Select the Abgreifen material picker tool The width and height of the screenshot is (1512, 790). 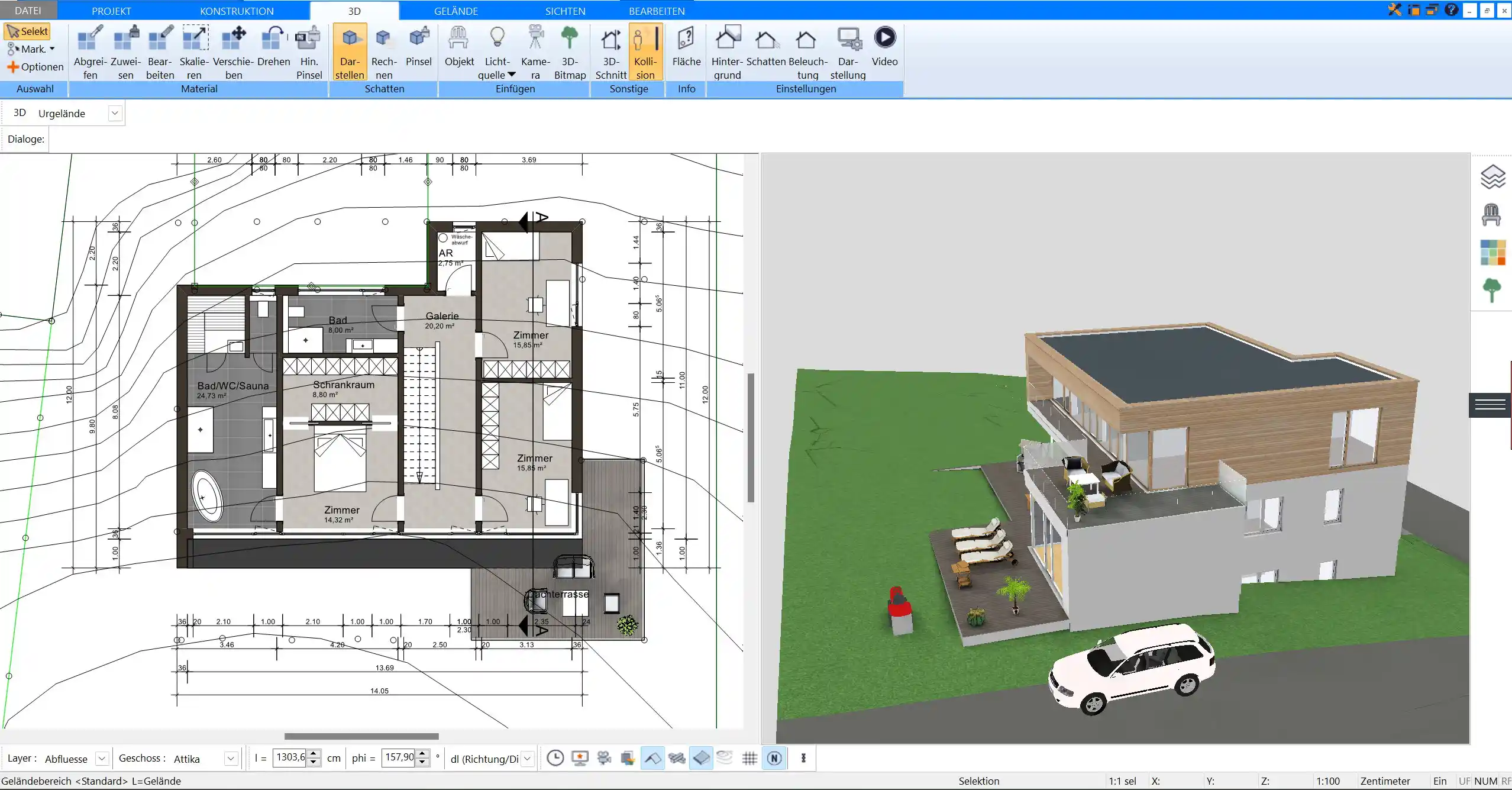90,52
